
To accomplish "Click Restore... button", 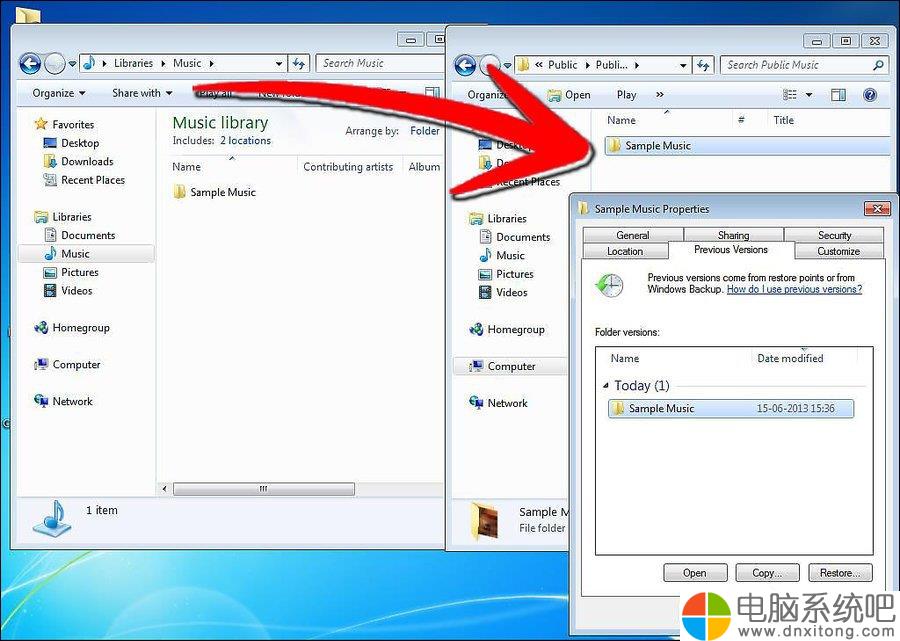I will click(x=840, y=573).
